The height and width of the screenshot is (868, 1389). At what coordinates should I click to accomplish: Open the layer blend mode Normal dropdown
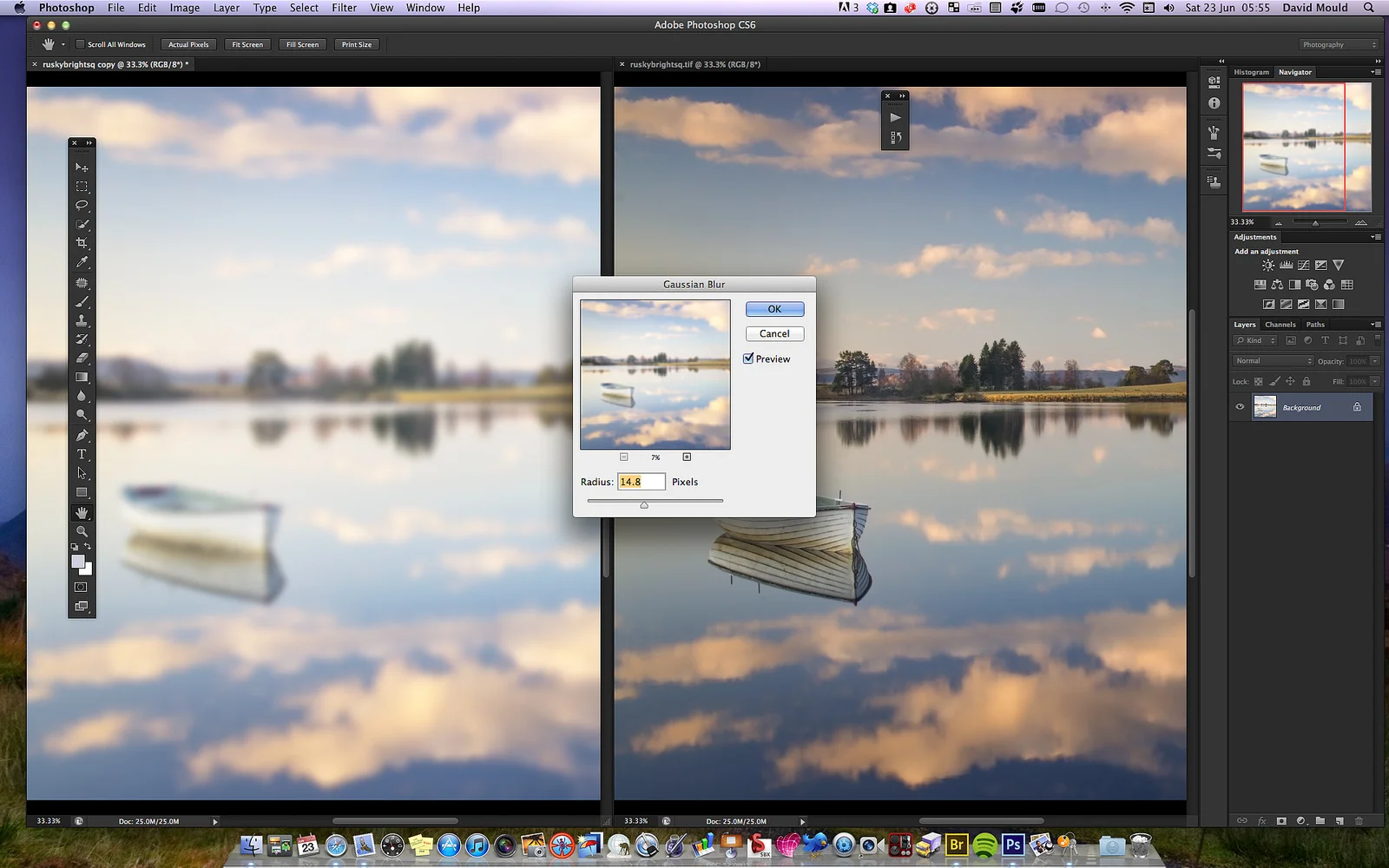click(x=1274, y=361)
